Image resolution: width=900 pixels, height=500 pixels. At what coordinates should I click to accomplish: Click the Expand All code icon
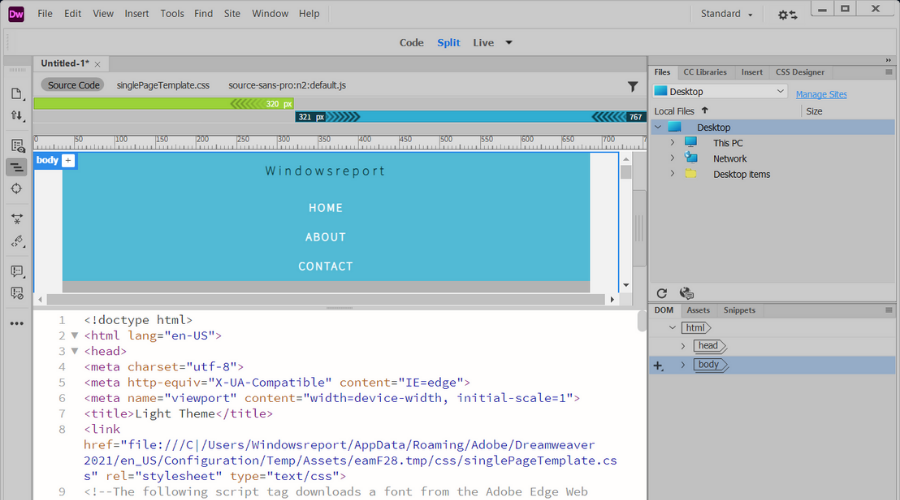pyautogui.click(x=17, y=218)
